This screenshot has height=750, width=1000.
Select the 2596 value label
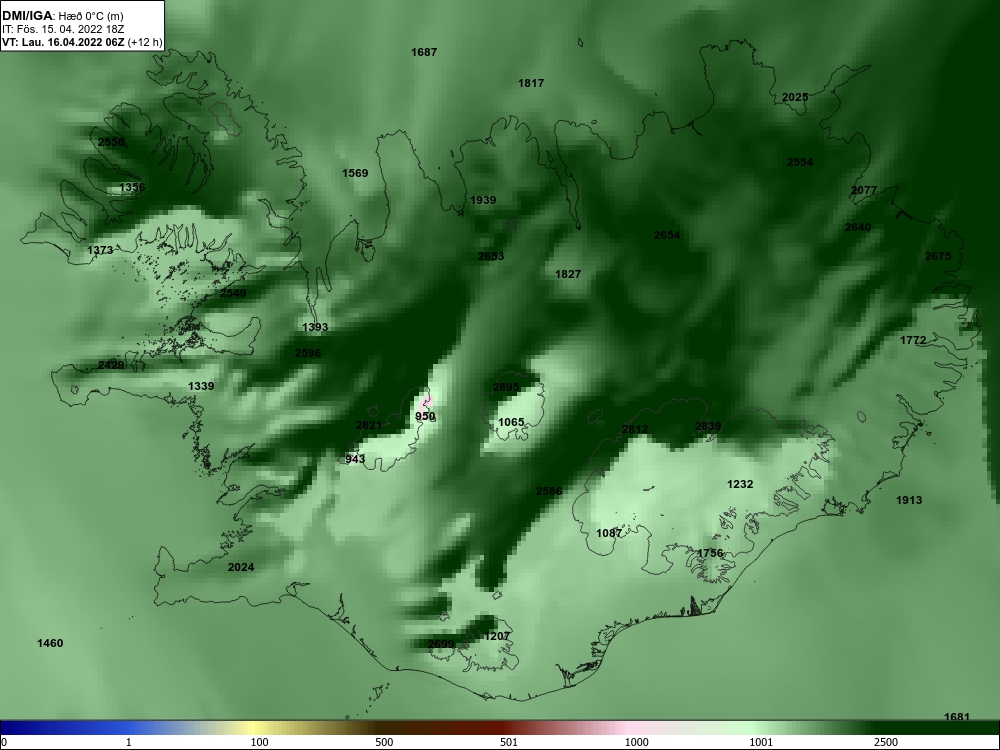(308, 353)
